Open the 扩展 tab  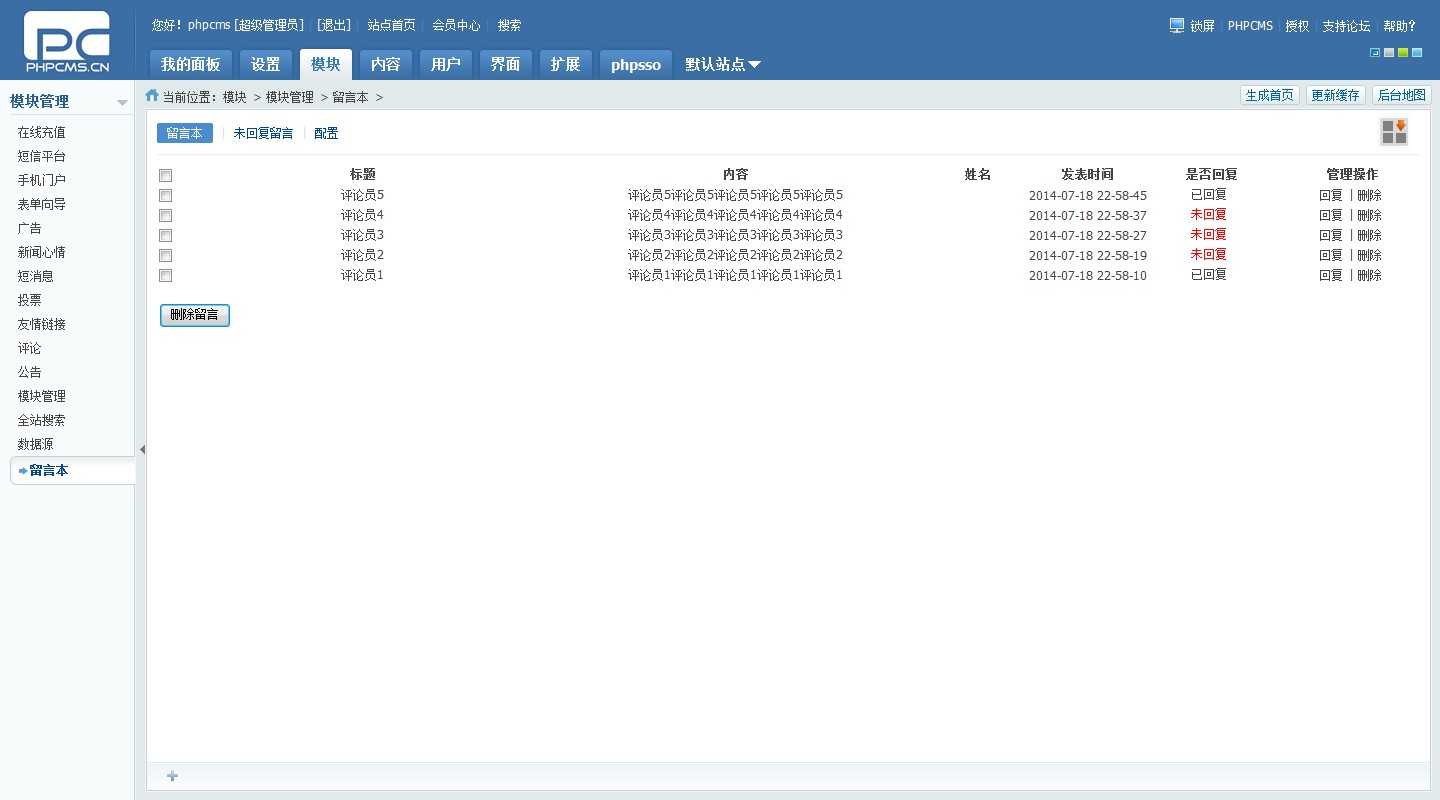[x=566, y=64]
